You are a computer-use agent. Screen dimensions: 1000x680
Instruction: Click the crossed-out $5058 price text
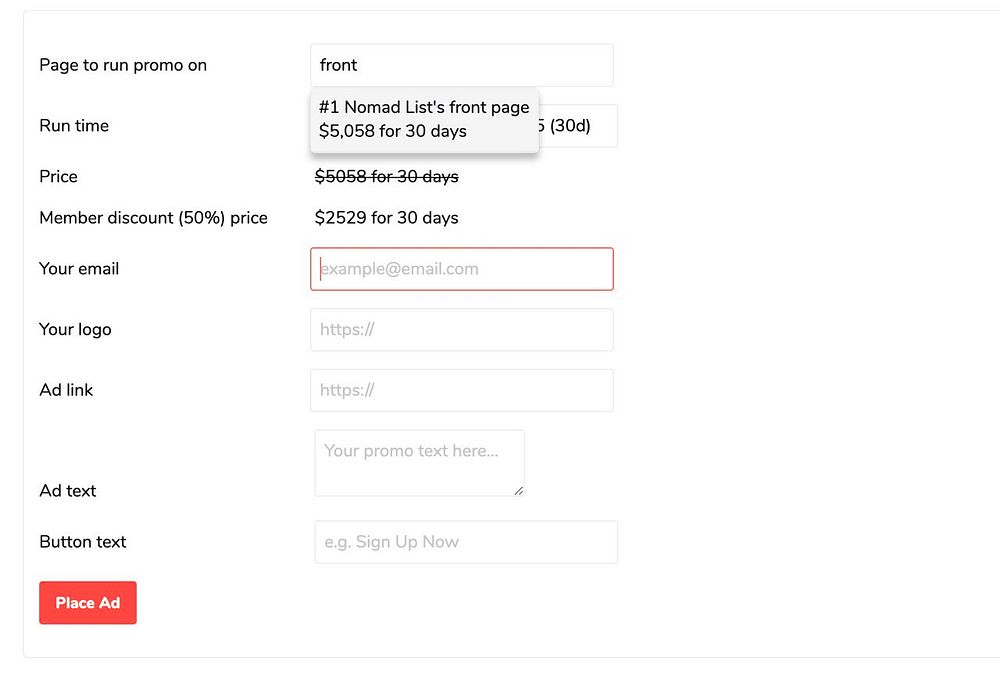386,177
